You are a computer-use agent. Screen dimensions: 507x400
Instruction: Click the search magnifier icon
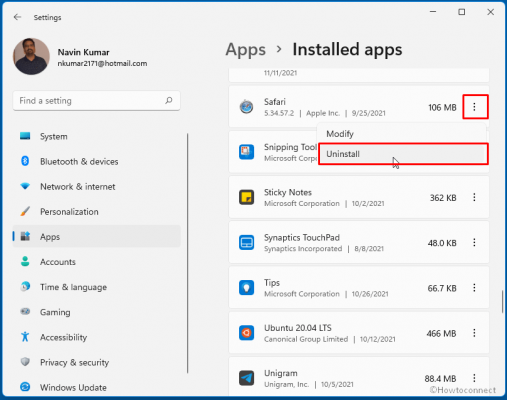169,100
